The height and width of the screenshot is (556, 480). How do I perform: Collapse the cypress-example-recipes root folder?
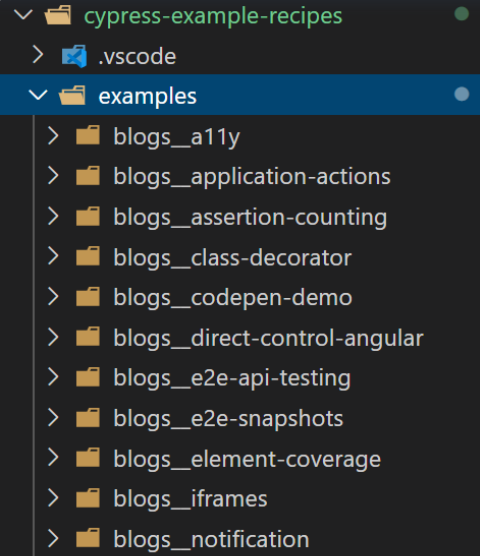[x=23, y=15]
